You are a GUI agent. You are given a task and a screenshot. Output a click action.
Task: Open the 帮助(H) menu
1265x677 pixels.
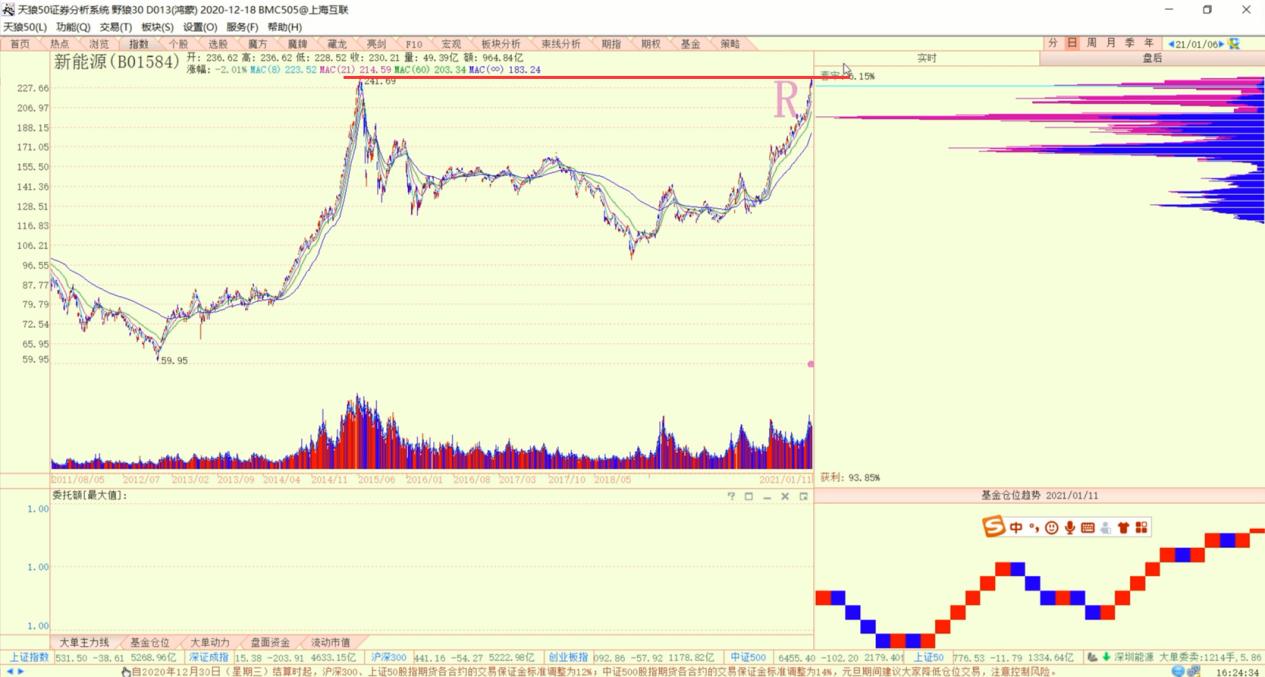pyautogui.click(x=284, y=27)
